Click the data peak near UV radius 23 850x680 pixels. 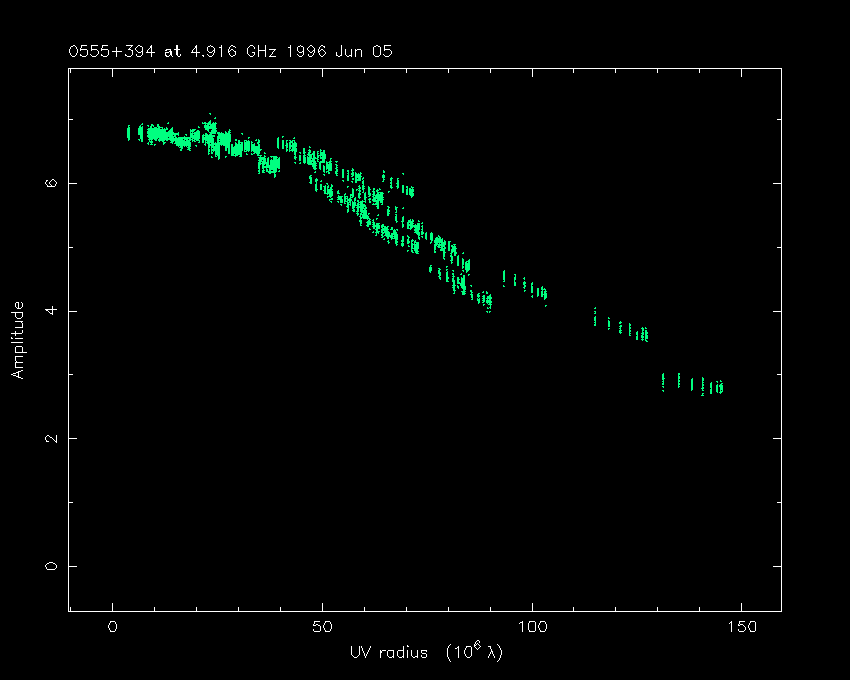point(210,127)
